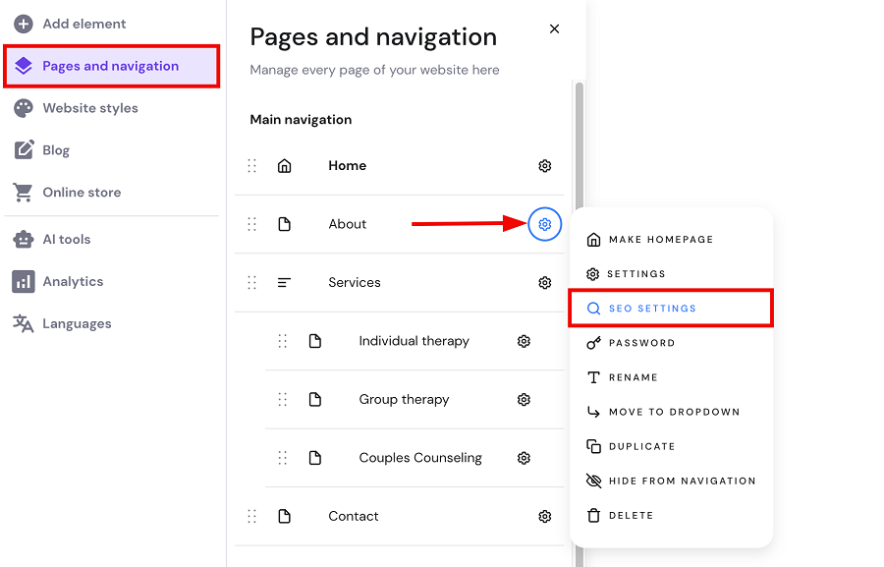
Task: Select Hide from Navigation option
Action: tap(671, 481)
